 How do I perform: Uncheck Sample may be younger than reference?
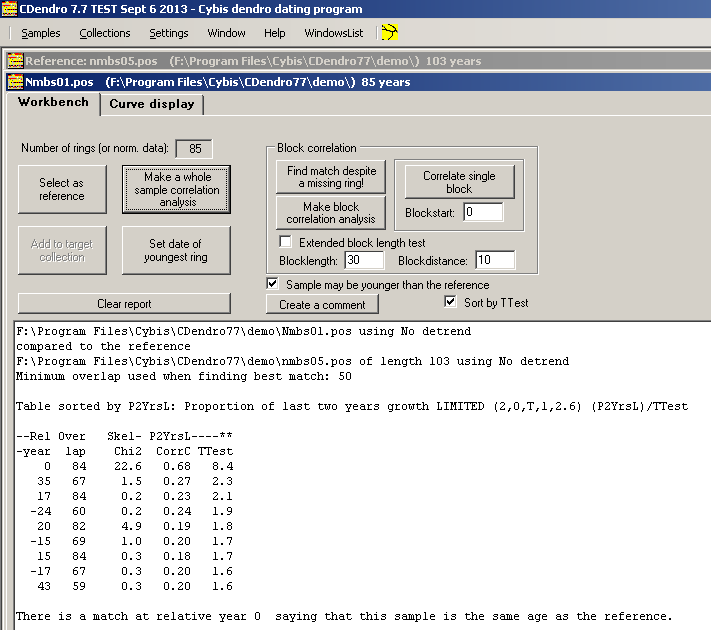[x=273, y=284]
